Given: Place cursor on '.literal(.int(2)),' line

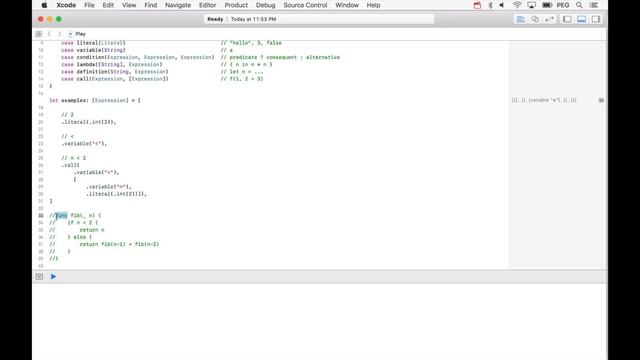Looking at the screenshot, I should (89, 122).
